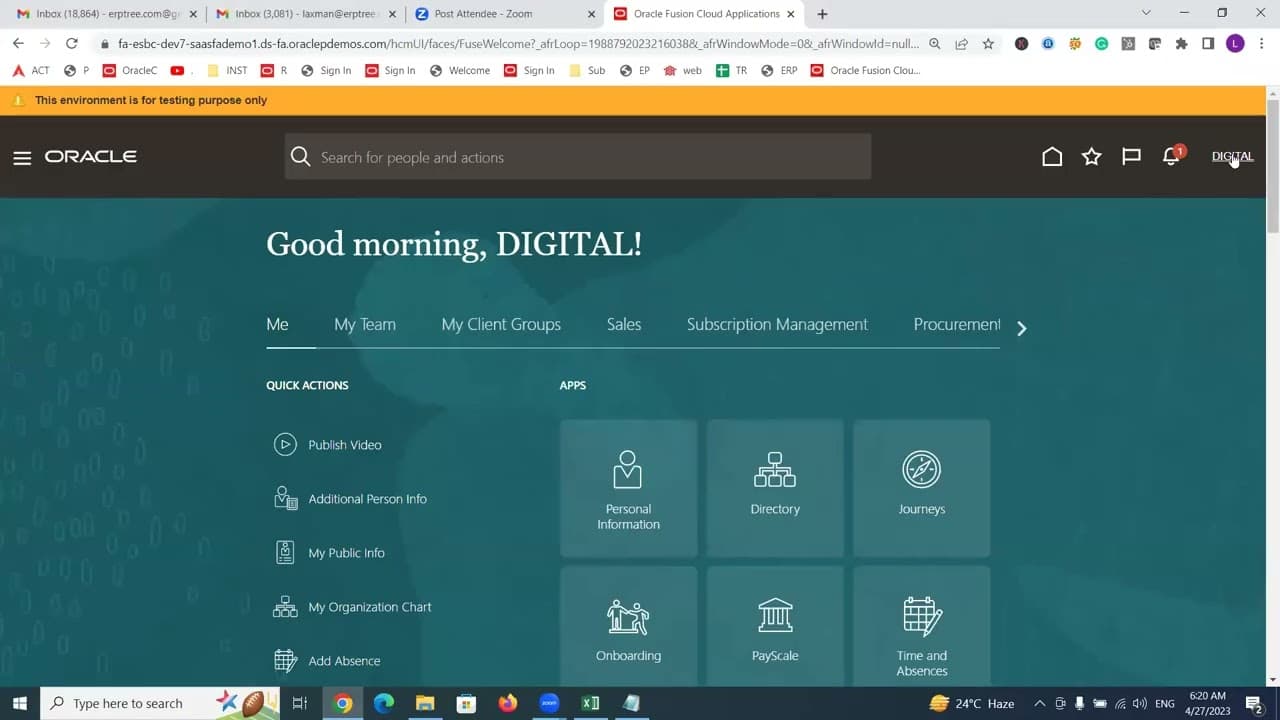Switch to the My Team tab
This screenshot has height=720, width=1280.
click(x=365, y=325)
